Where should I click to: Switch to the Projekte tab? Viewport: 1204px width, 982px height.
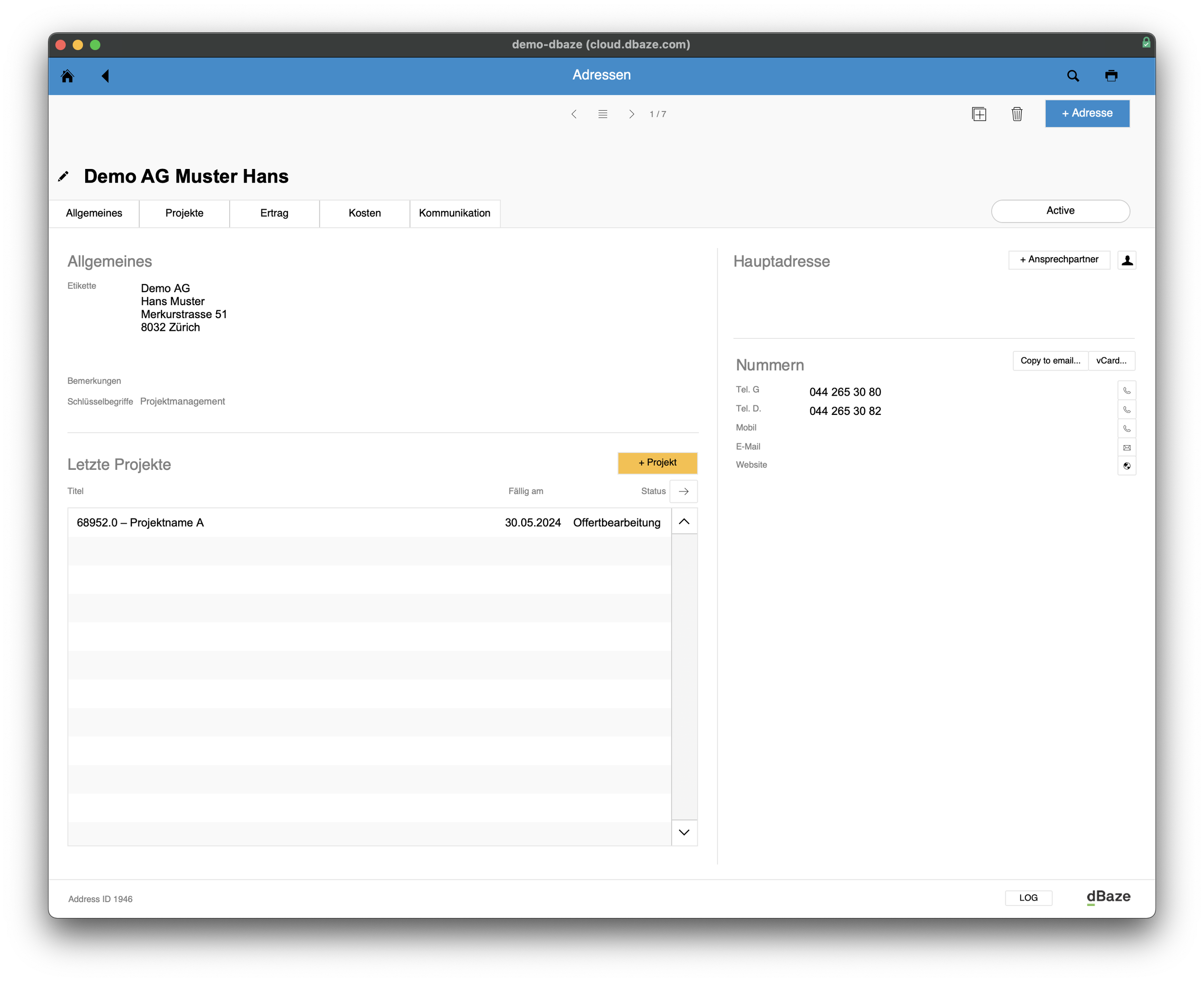pos(184,213)
